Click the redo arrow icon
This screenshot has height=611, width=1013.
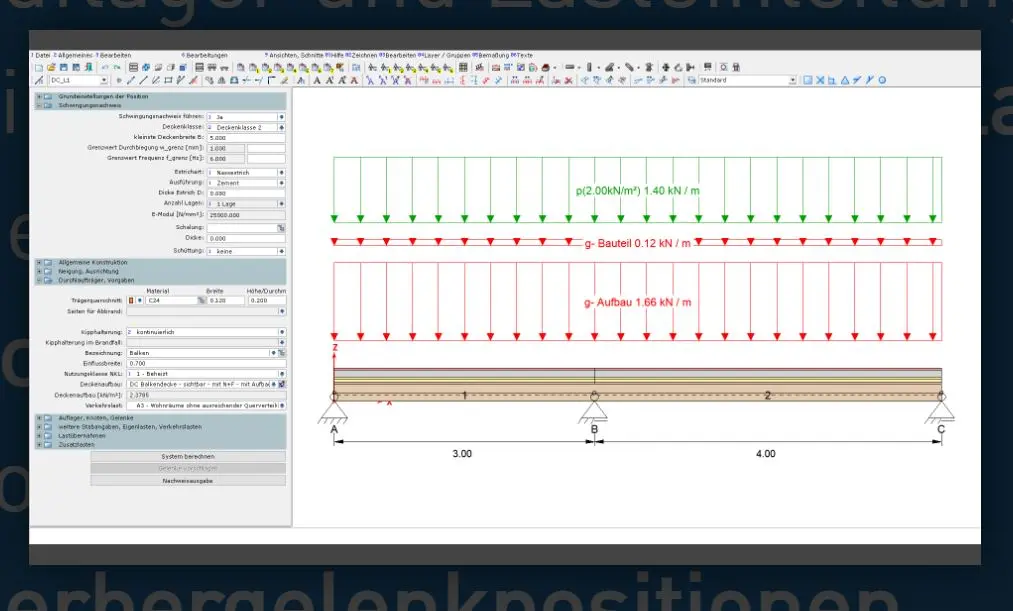click(117, 67)
